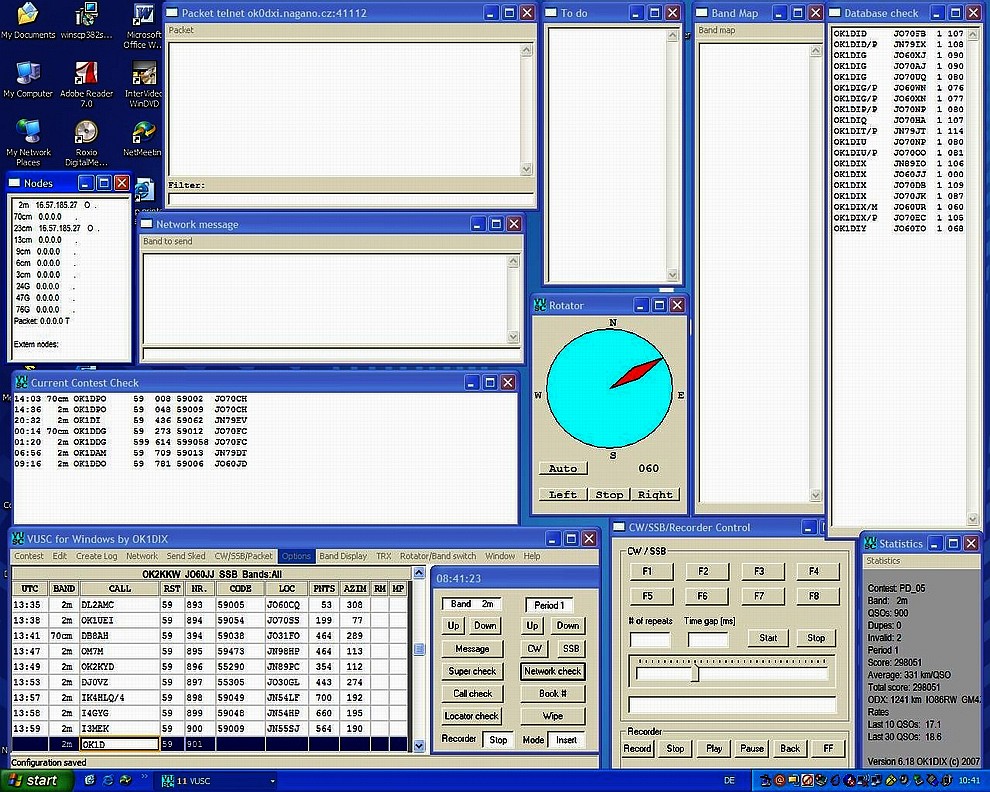990x792 pixels.
Task: Click Period Down button
Action: click(x=568, y=625)
